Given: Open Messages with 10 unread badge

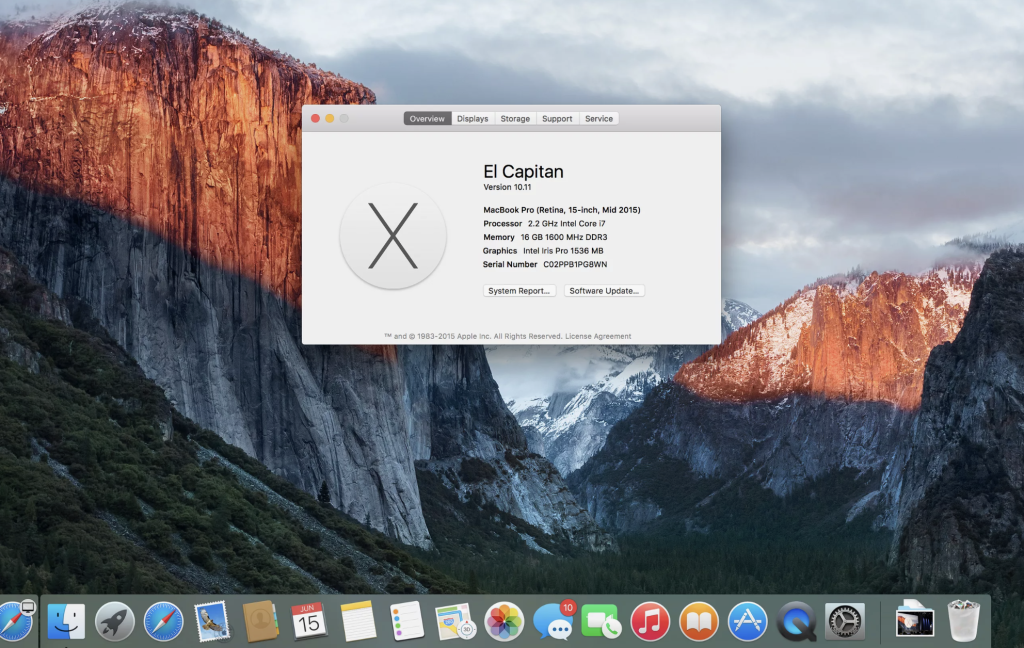Looking at the screenshot, I should click(554, 620).
